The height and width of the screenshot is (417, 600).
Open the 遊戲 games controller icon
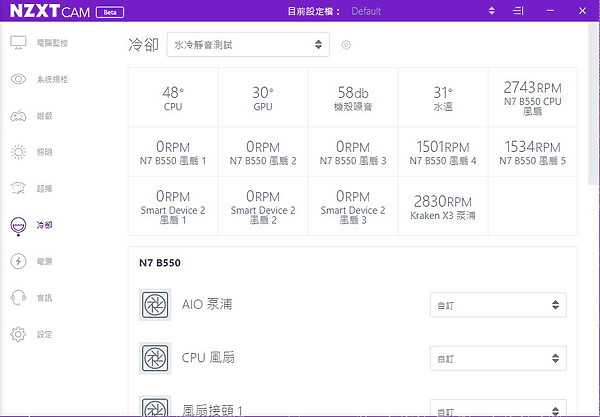click(x=18, y=116)
